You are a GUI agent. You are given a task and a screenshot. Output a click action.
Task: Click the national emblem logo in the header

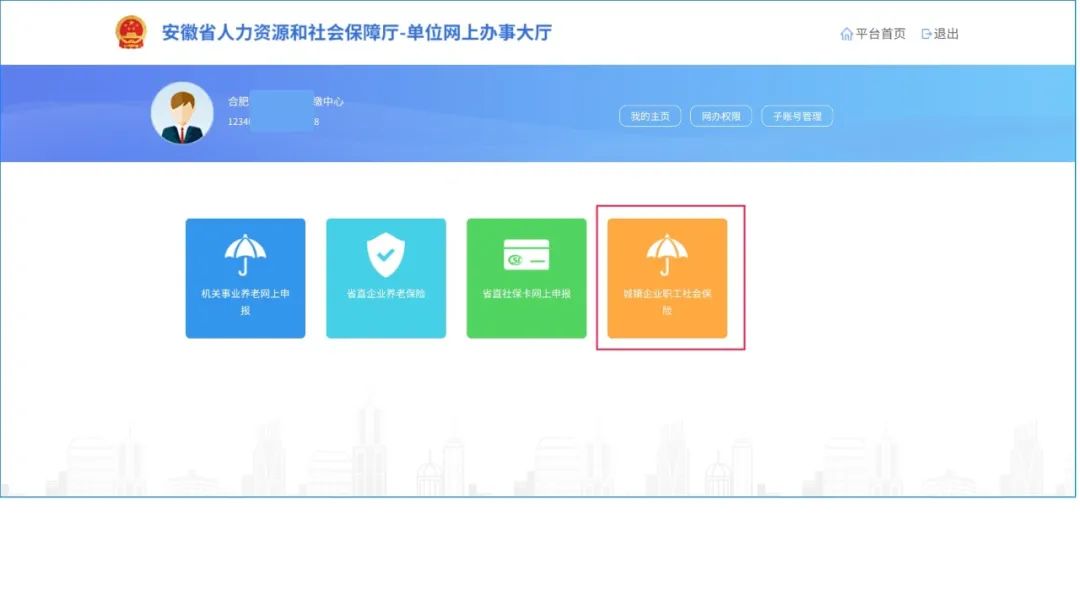(131, 31)
